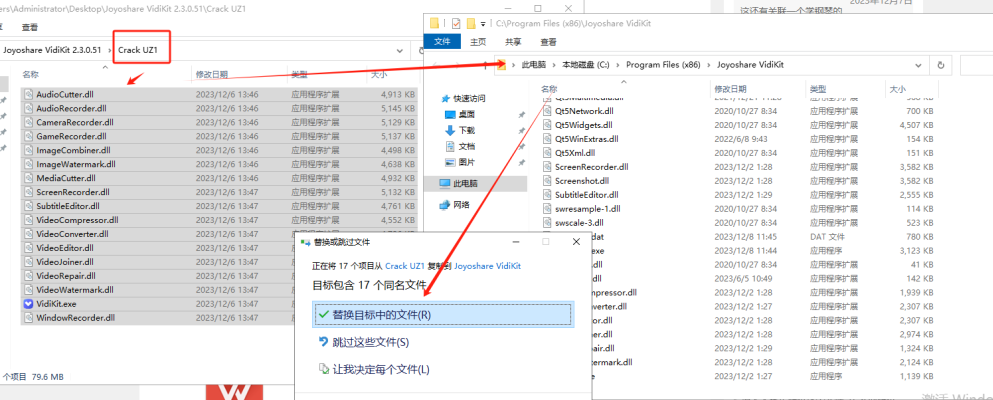The width and height of the screenshot is (993, 400).
Task: Click the Downloads (下载) arrow icon in sidebar
Action: [x=450, y=130]
